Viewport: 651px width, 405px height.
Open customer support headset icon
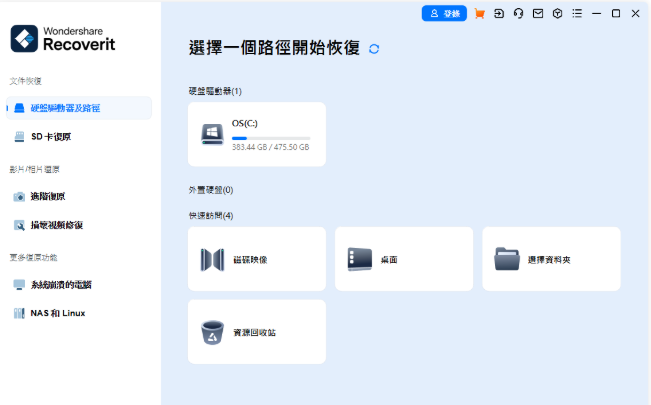(x=519, y=14)
